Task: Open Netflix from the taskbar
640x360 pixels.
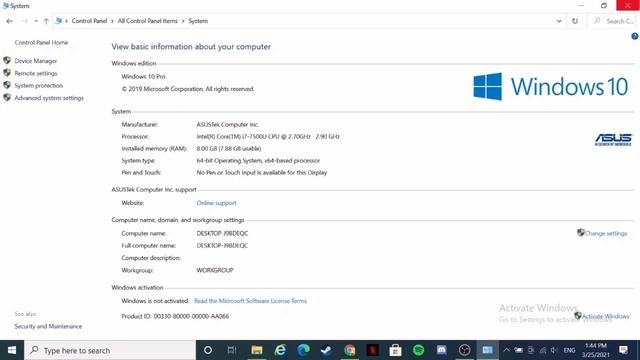Action: pyautogui.click(x=372, y=350)
